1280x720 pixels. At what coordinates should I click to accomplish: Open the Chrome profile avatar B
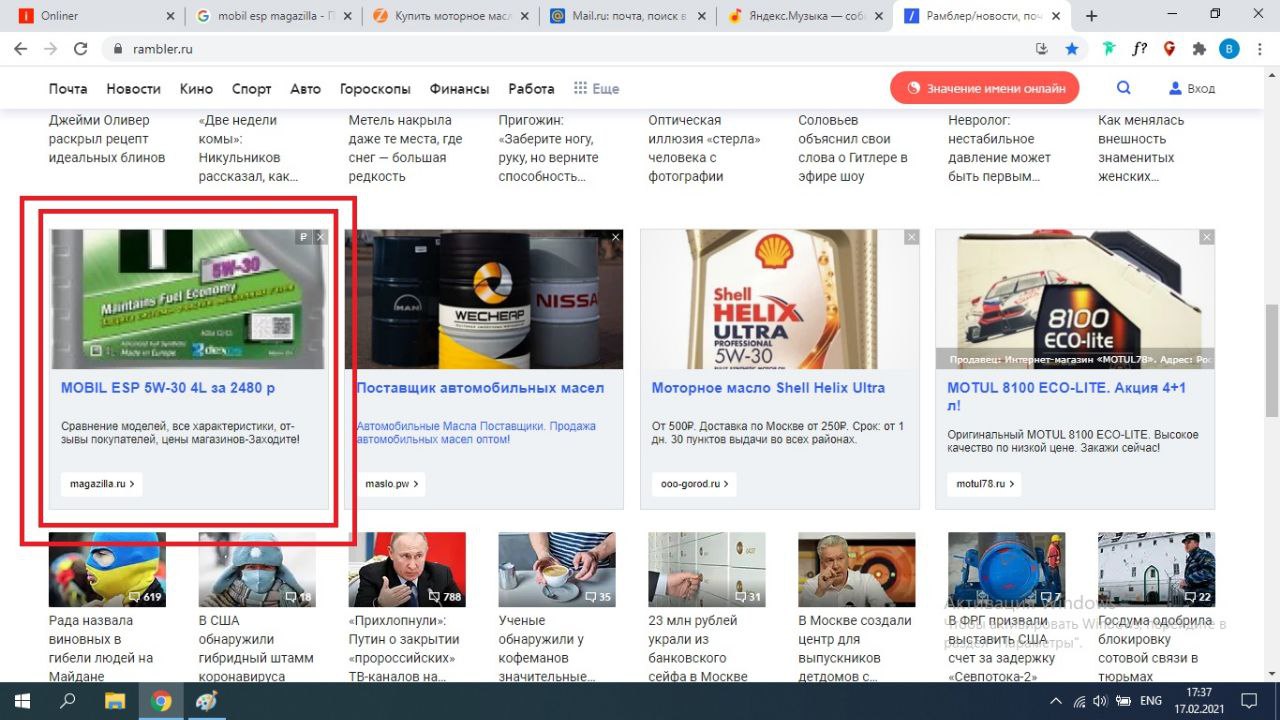(x=1229, y=49)
